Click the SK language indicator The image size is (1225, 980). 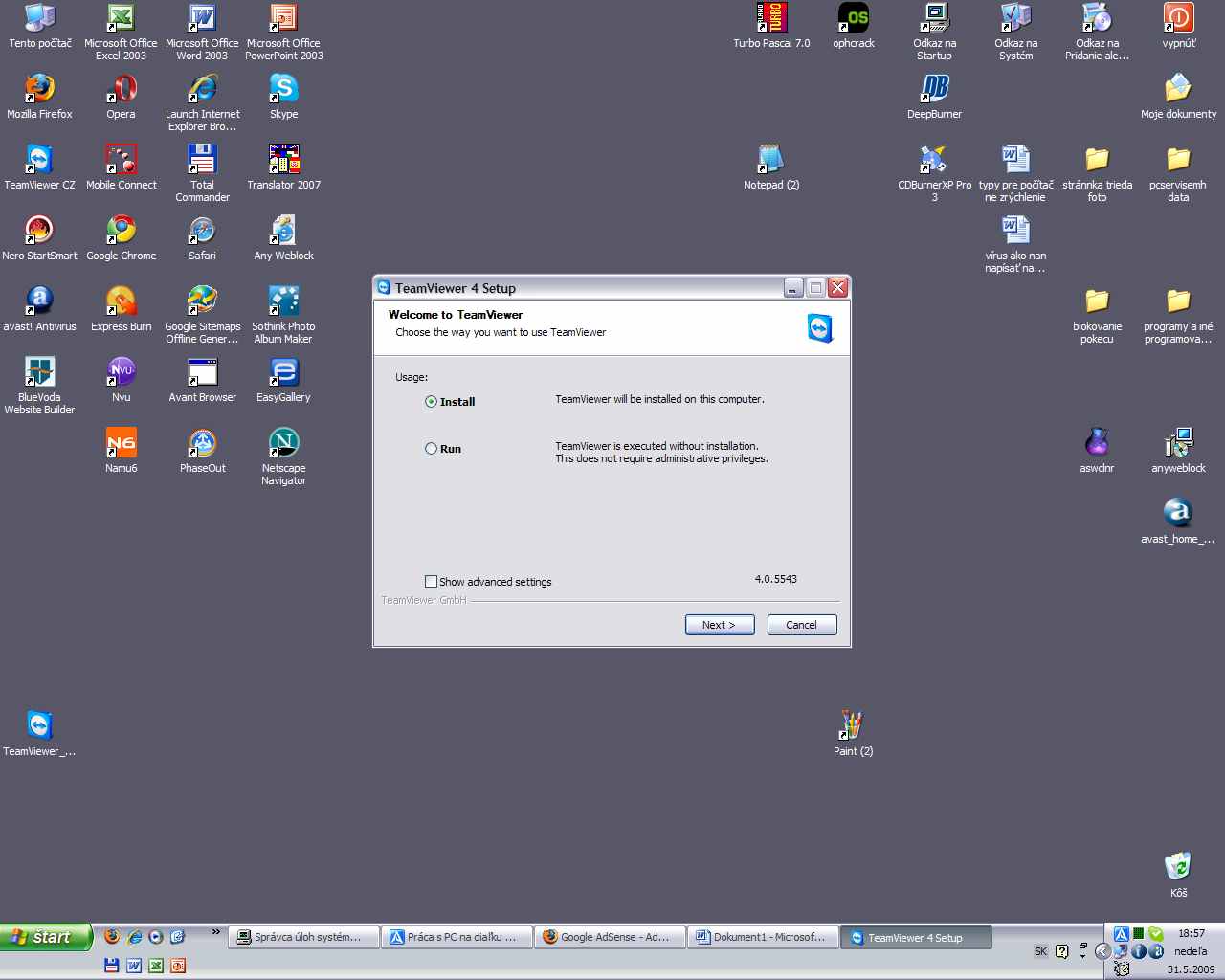(x=1041, y=951)
